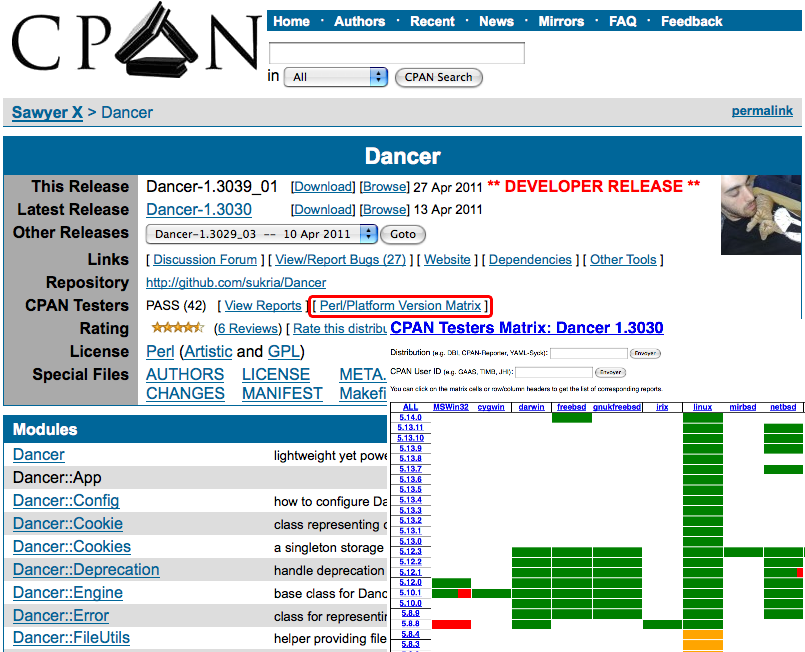Click in the CPAN search text field
This screenshot has height=652, width=805.
397,53
